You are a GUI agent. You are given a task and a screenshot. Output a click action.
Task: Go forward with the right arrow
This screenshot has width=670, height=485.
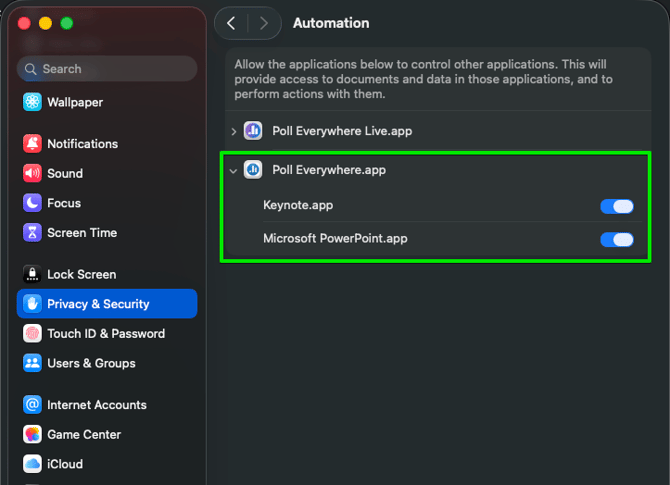(264, 23)
